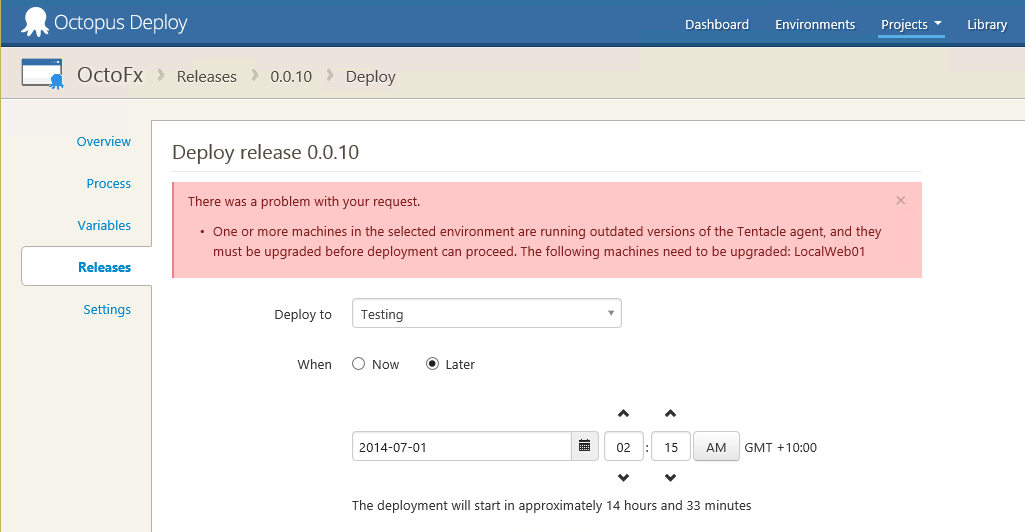Decrease the hour with down arrow
The height and width of the screenshot is (532, 1025).
coord(623,478)
